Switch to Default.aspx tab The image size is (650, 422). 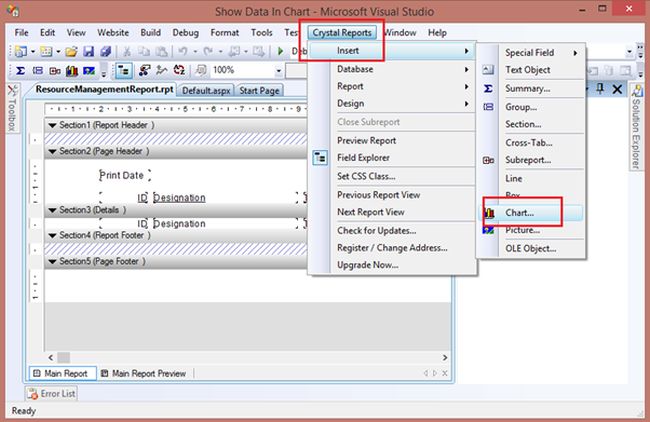[x=206, y=90]
